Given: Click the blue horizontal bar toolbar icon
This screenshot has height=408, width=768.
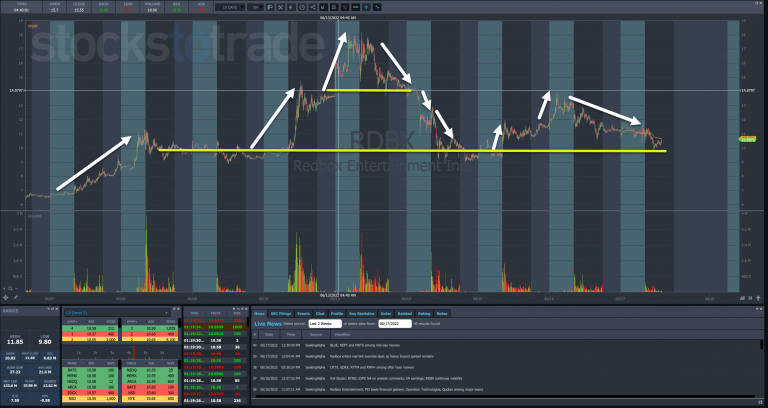Looking at the screenshot, I should coord(356,7).
